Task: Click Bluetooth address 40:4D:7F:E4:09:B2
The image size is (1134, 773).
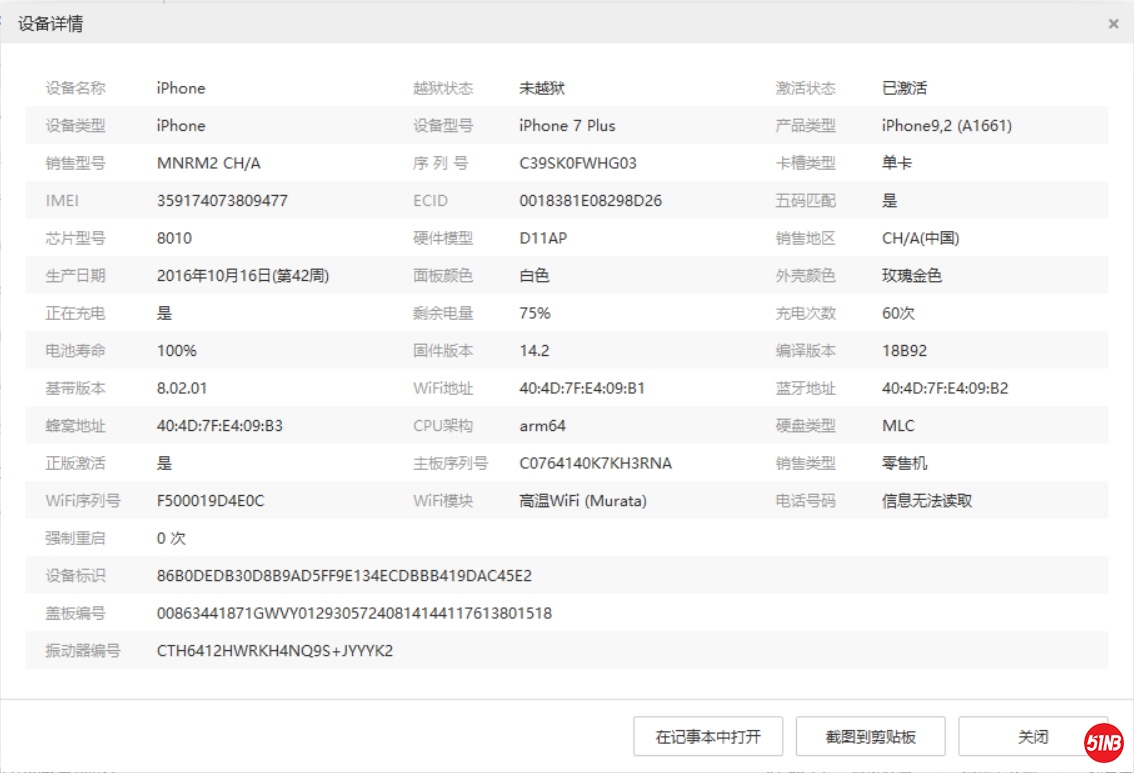Action: (x=945, y=388)
